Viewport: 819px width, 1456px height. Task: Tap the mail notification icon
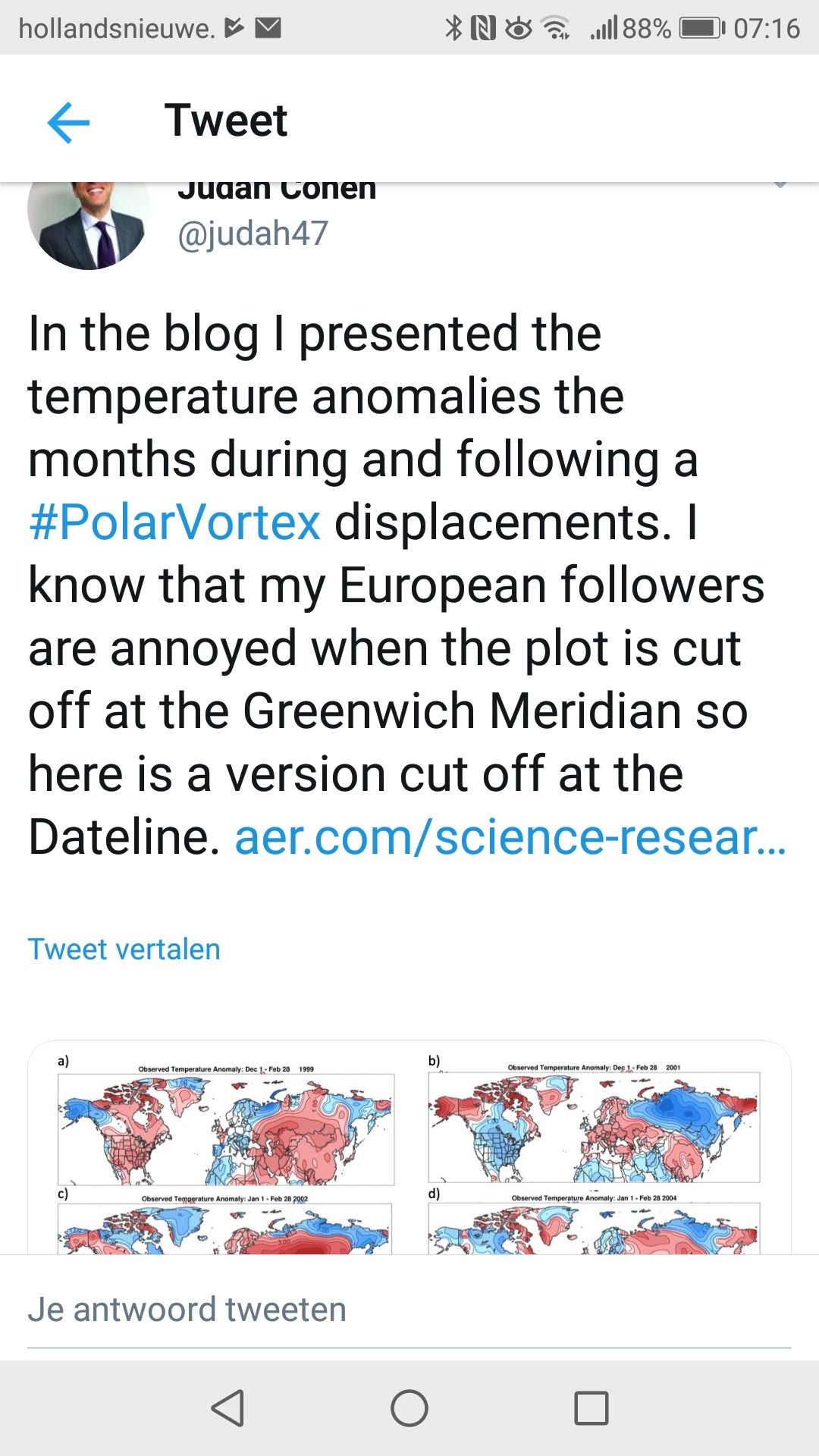[268, 28]
